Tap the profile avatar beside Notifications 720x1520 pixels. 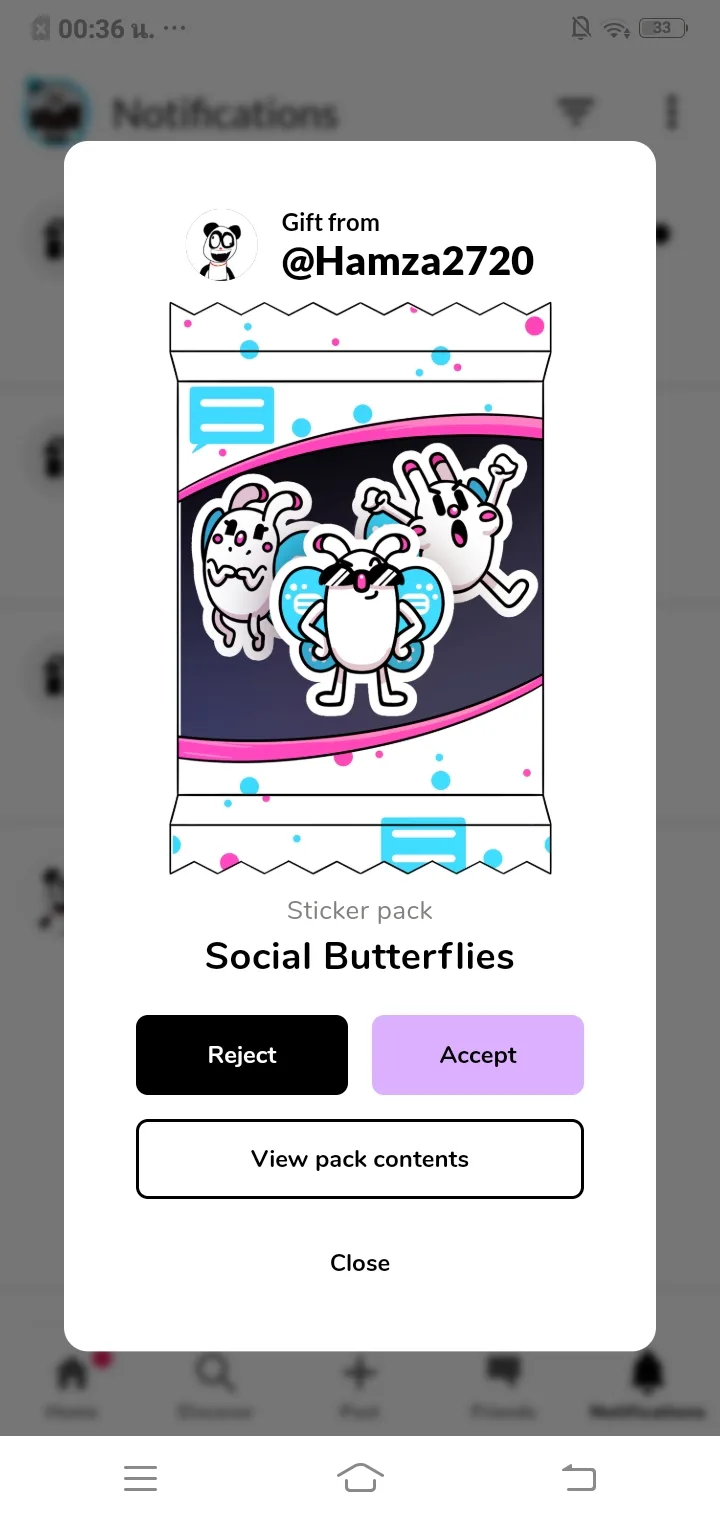(56, 112)
